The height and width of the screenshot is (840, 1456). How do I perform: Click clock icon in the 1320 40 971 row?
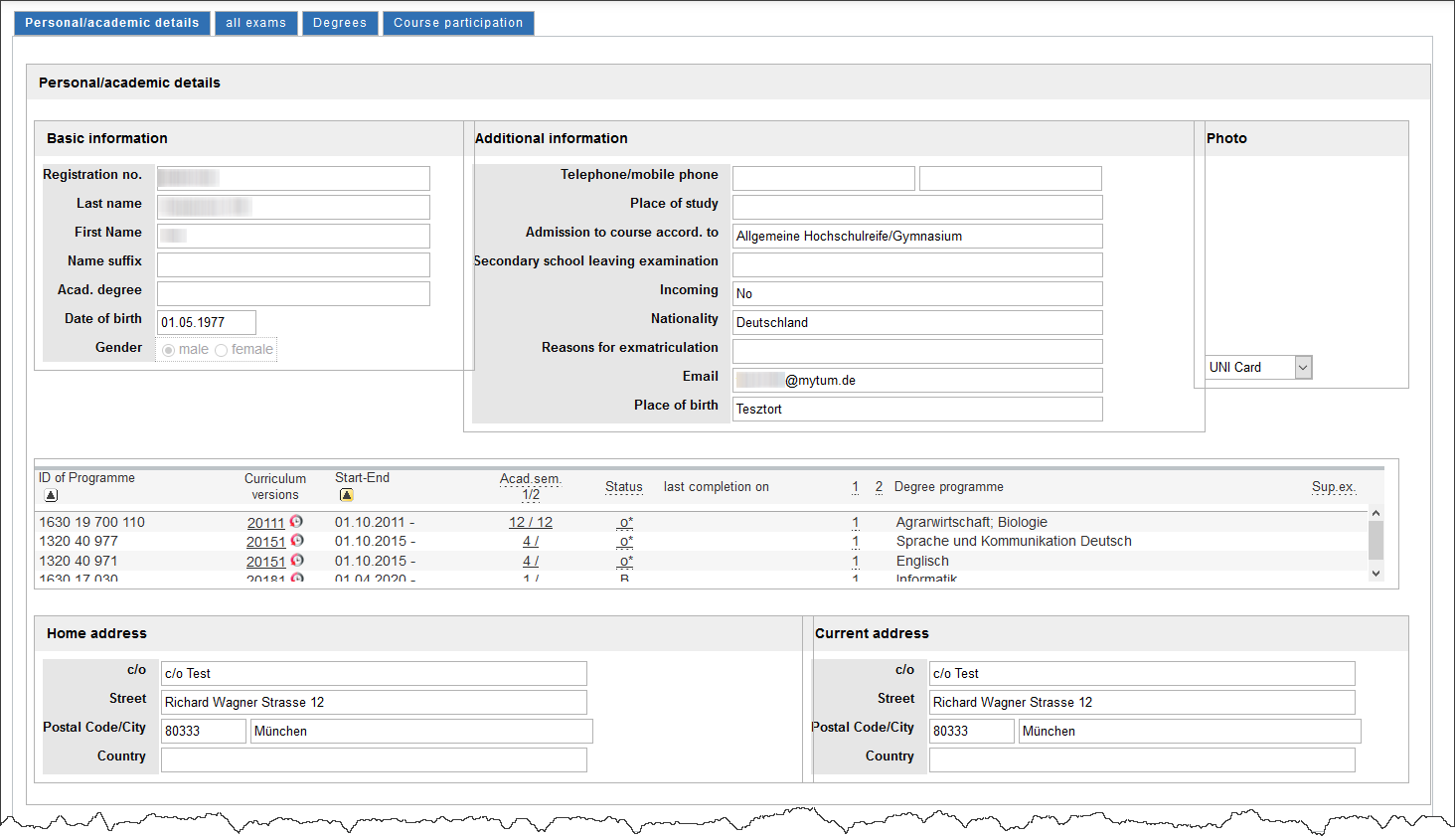coord(297,561)
